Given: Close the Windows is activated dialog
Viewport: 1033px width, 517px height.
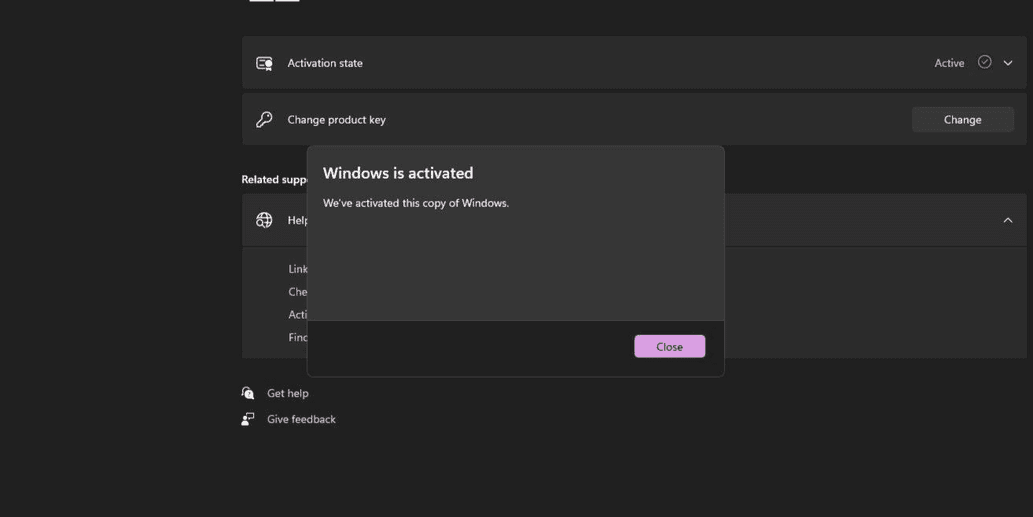Looking at the screenshot, I should tap(669, 346).
